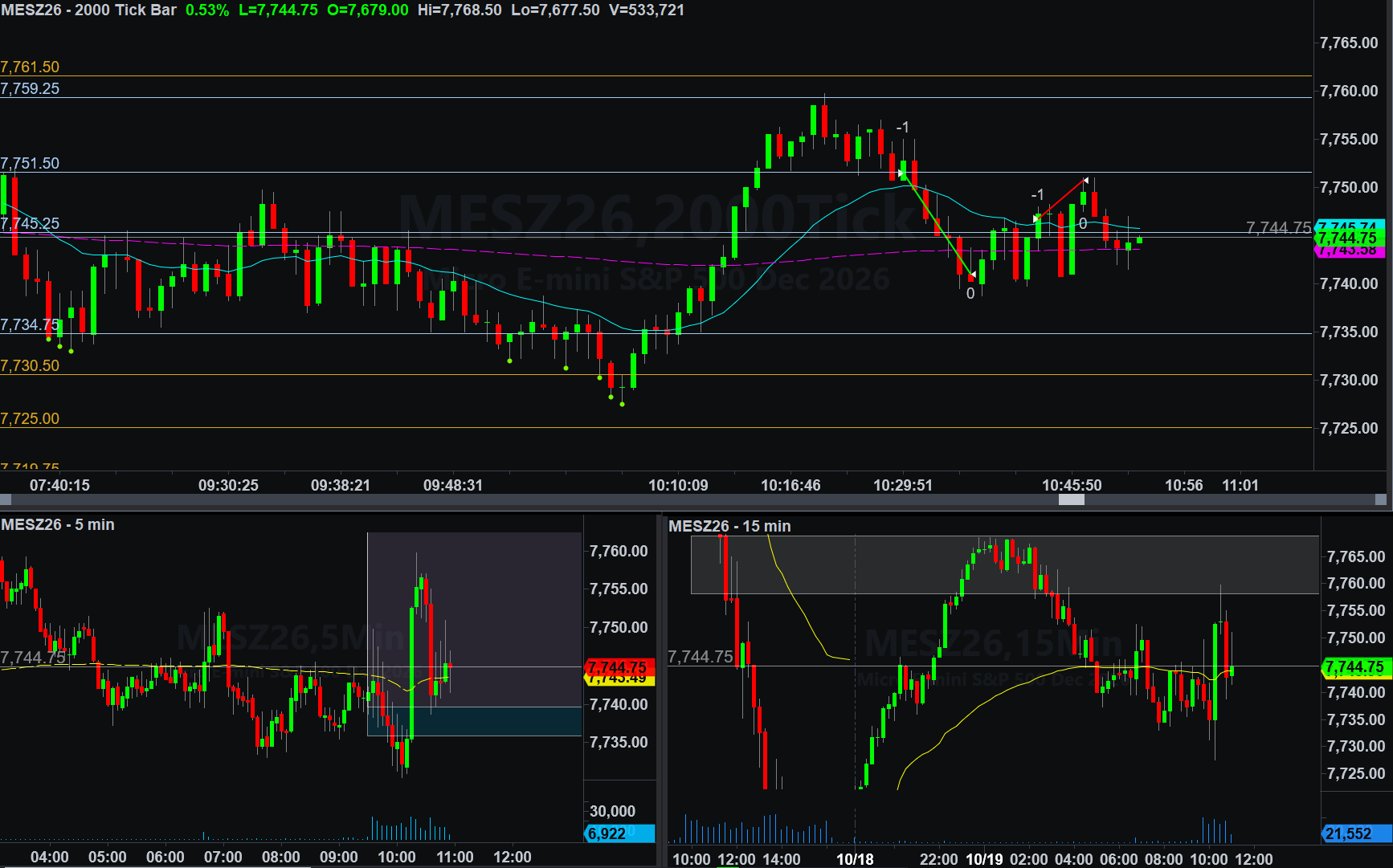Click the 09:30:25 time label

(228, 485)
